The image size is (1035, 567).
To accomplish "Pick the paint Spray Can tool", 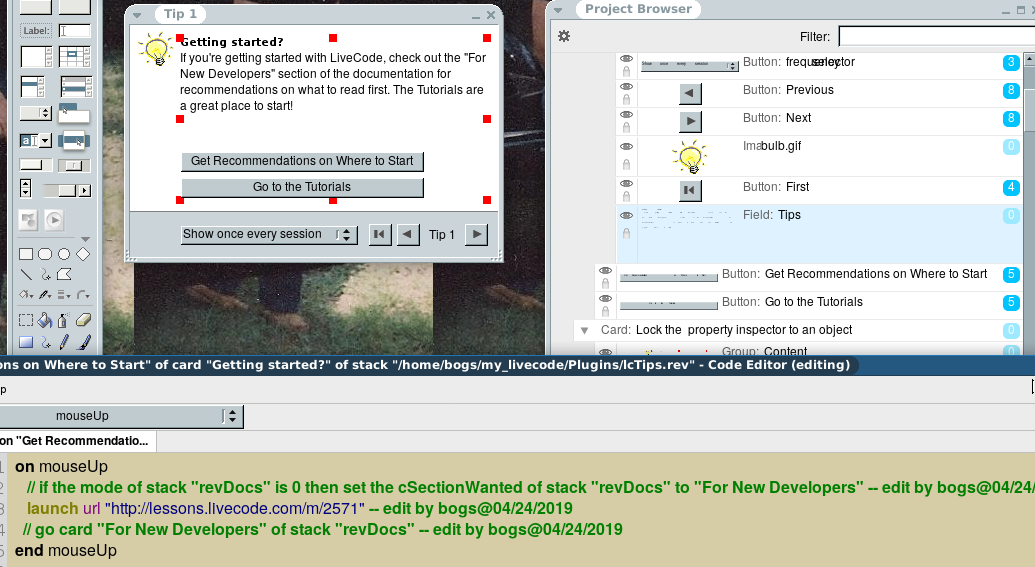I will tap(63, 321).
